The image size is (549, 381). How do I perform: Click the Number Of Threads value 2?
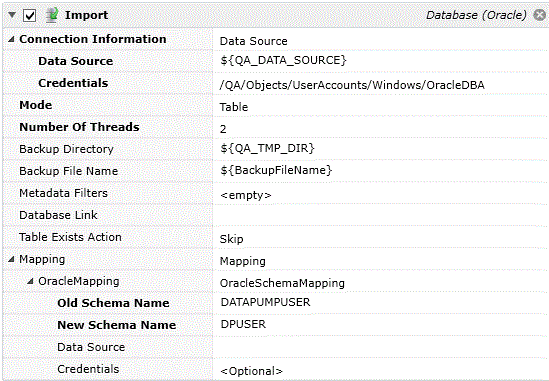click(x=381, y=129)
